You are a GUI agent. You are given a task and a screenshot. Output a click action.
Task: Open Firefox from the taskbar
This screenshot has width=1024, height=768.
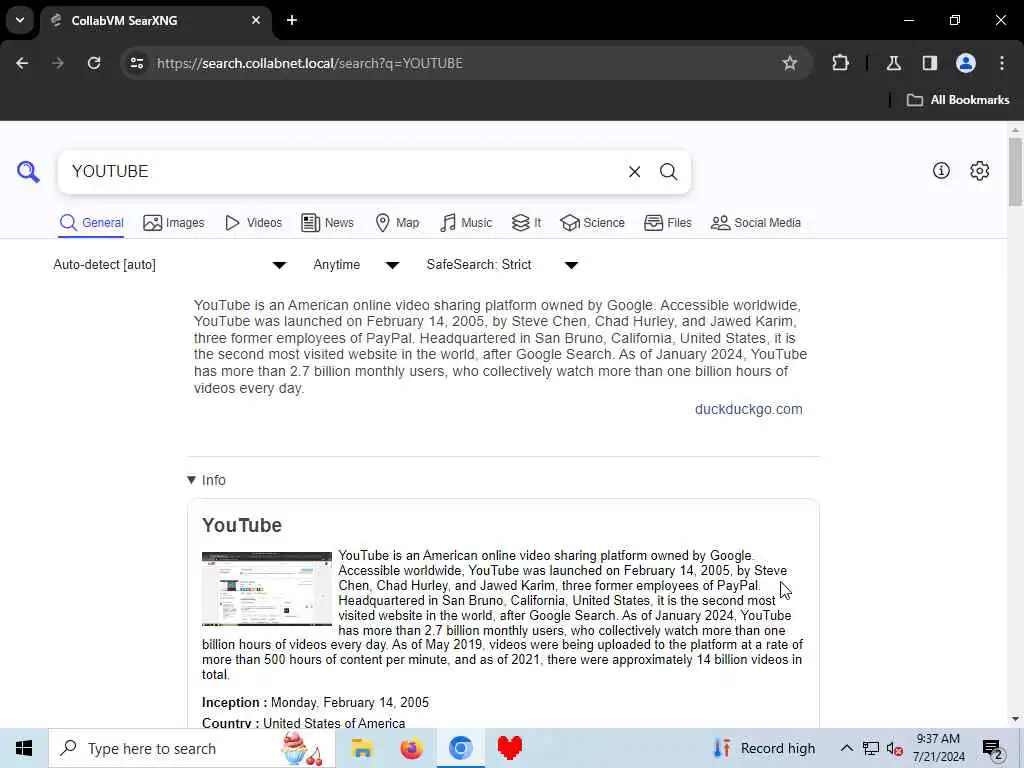pos(411,748)
